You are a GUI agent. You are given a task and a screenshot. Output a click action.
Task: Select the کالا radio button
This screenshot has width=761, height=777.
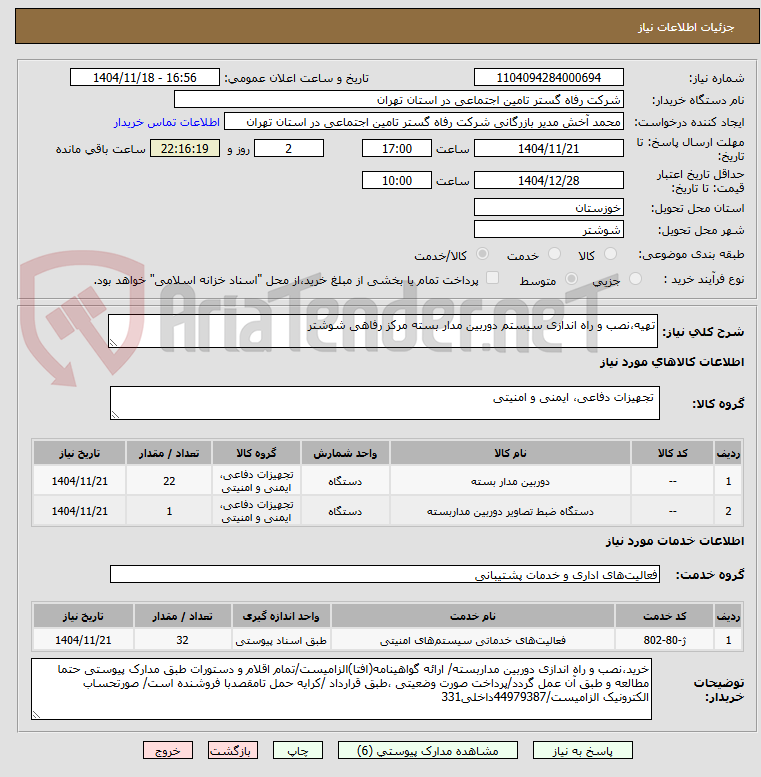point(610,254)
